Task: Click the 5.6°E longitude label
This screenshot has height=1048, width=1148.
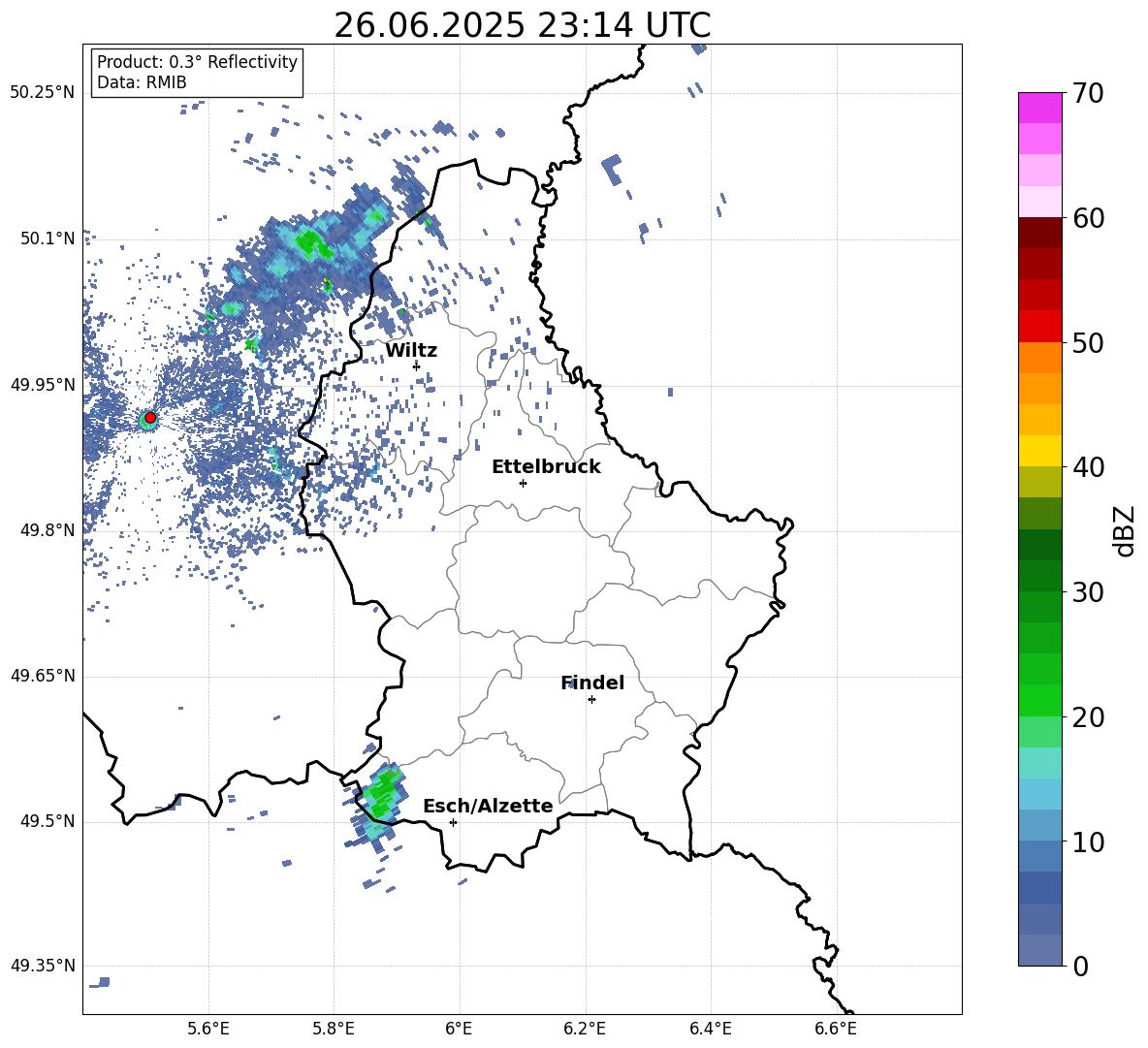Action: 208,1029
